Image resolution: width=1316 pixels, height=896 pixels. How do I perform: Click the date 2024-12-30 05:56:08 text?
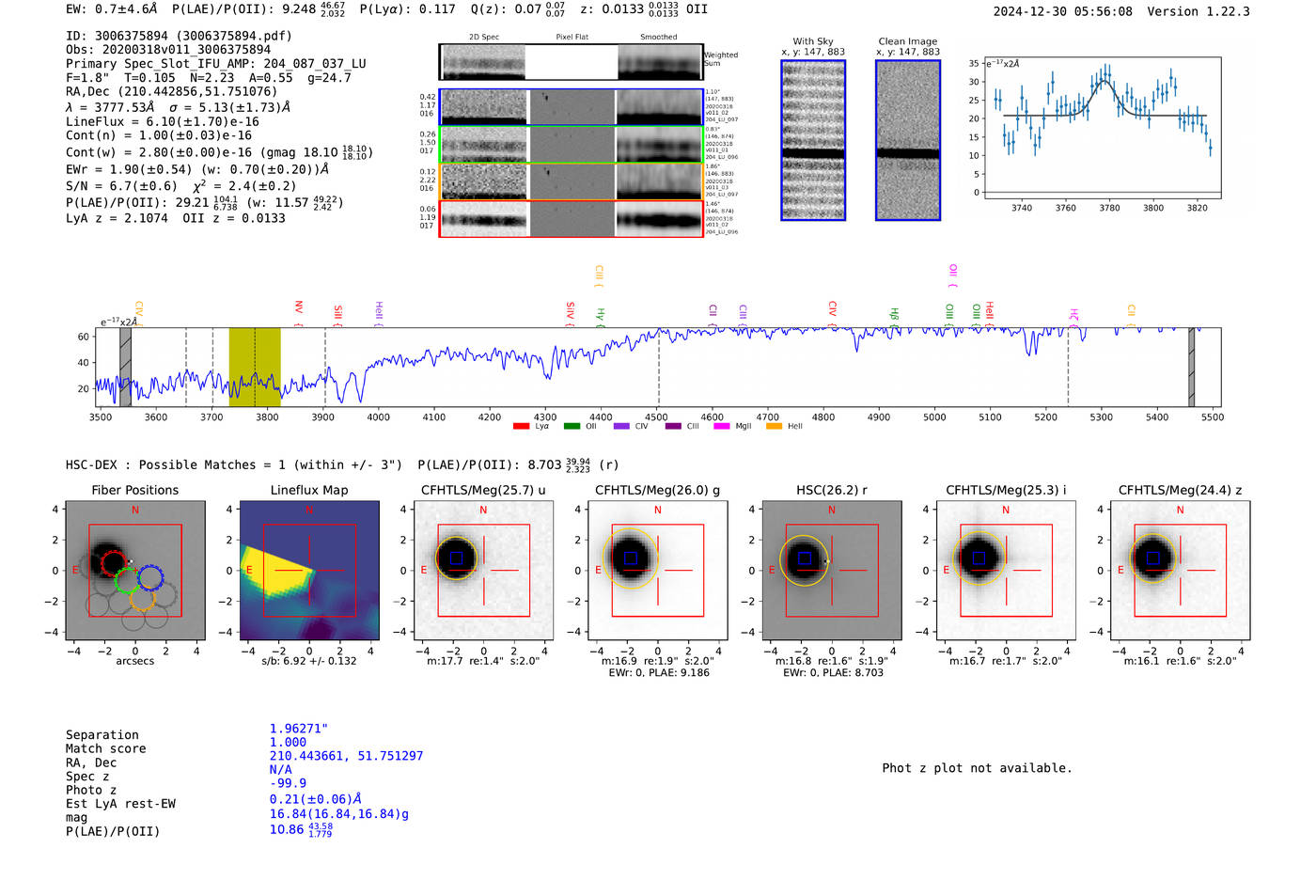tap(1063, 11)
